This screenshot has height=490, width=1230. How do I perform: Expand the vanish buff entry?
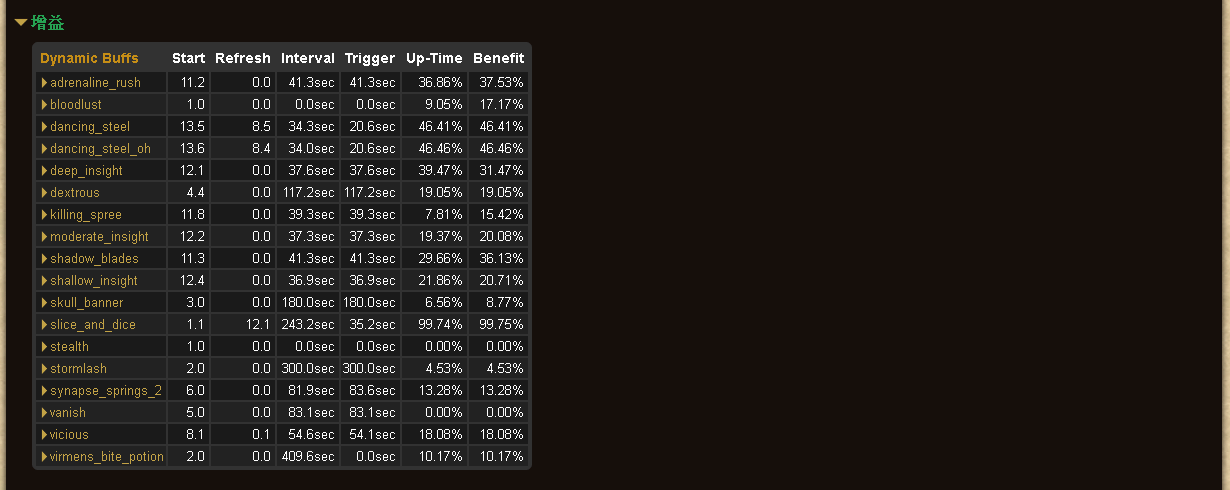pos(68,413)
